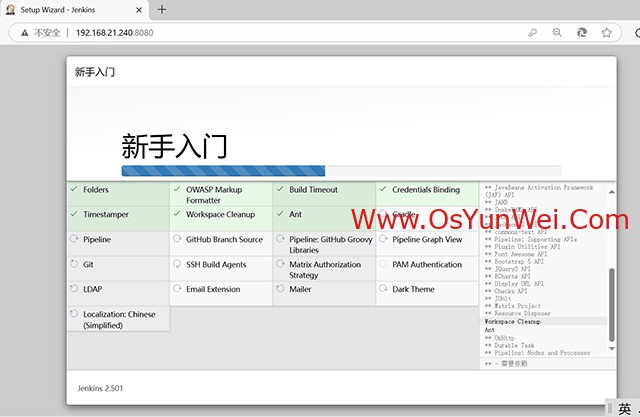Viewport: 640px width, 417px height.
Task: Click the Ant entry in the install log
Action: [x=490, y=330]
